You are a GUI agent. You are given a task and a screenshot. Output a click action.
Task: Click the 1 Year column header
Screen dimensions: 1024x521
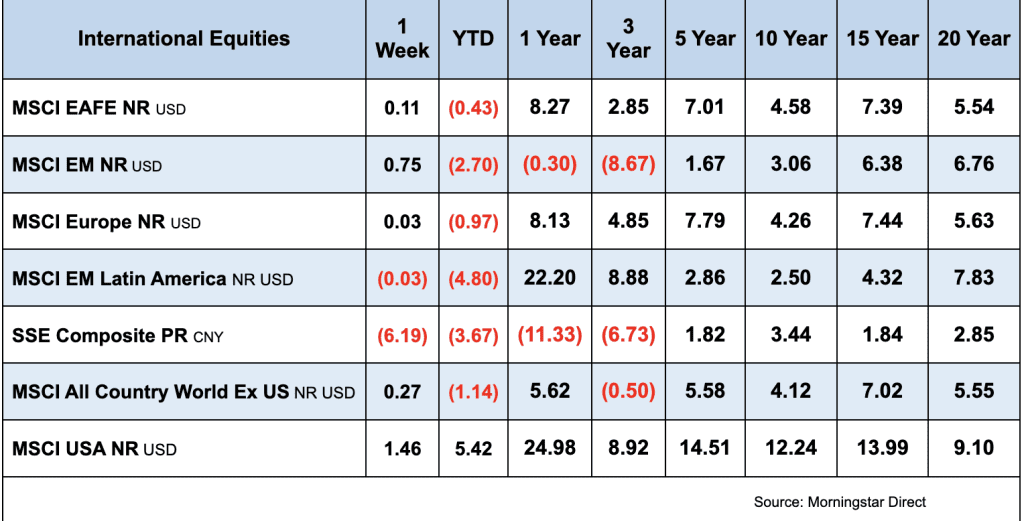point(549,39)
